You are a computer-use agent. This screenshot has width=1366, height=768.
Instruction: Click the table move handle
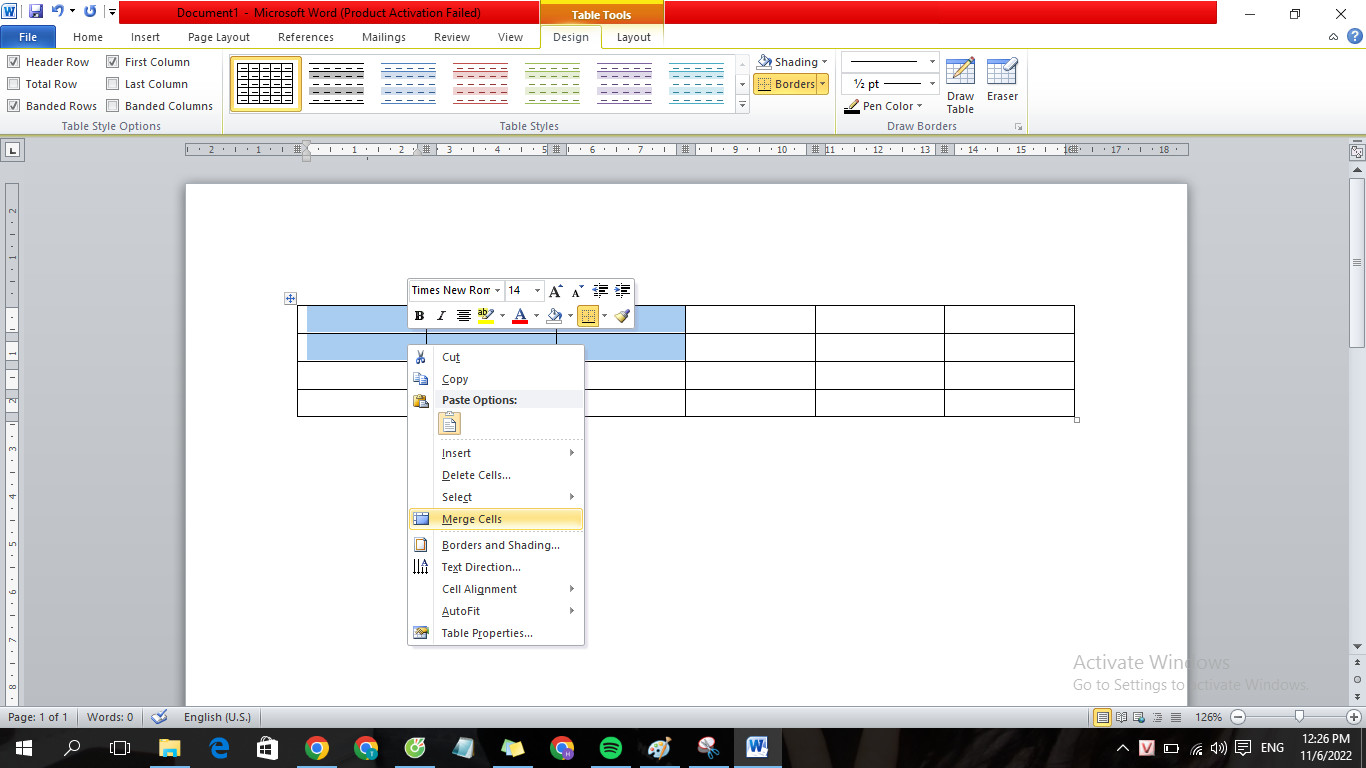(x=290, y=298)
